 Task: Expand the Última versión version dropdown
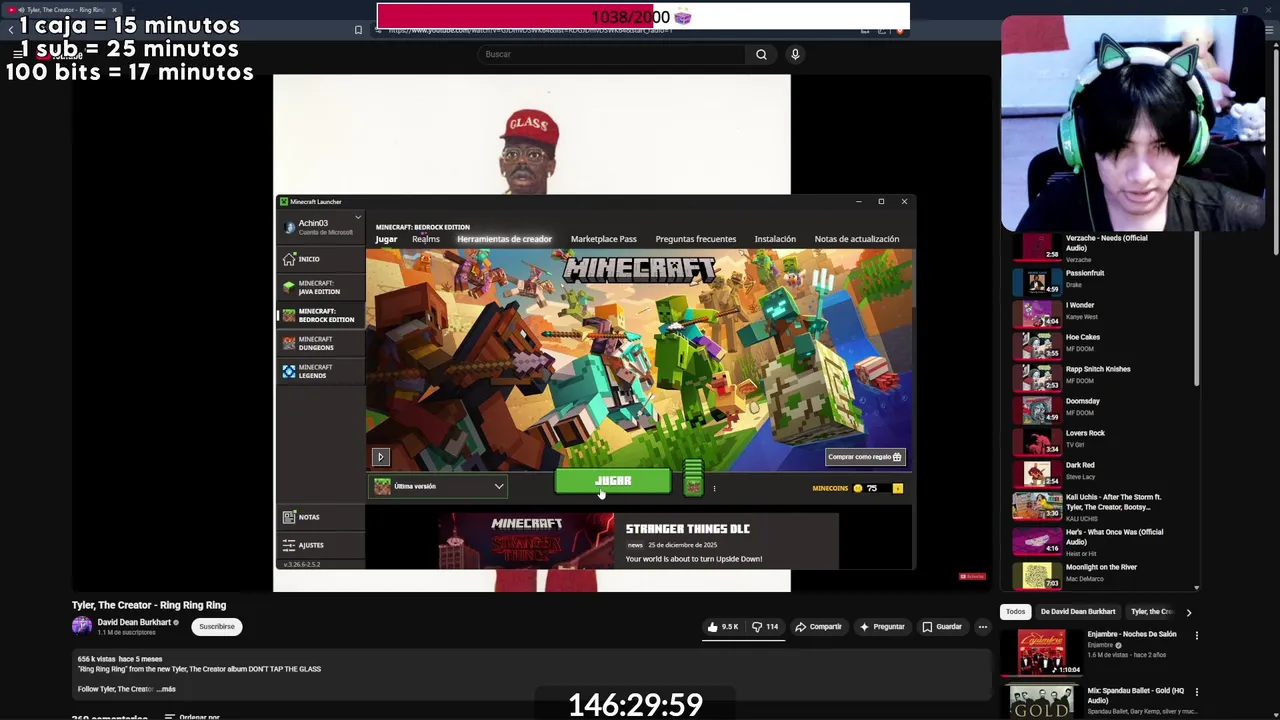[x=439, y=487]
